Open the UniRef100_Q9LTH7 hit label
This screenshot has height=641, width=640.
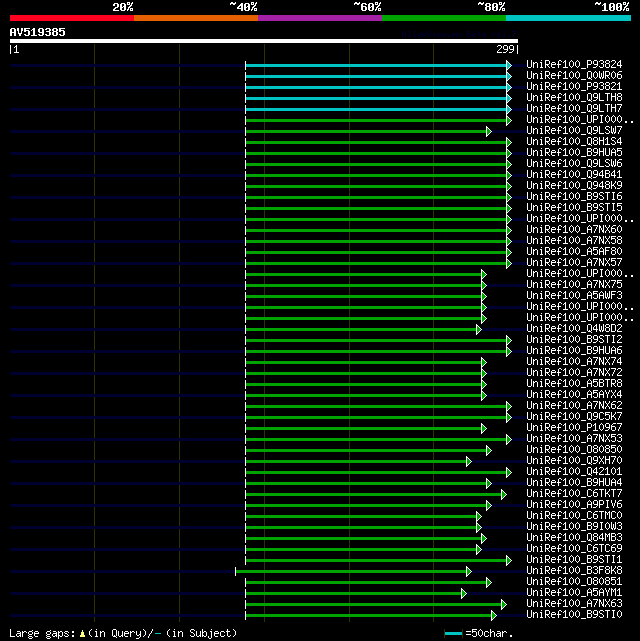pyautogui.click(x=574, y=109)
